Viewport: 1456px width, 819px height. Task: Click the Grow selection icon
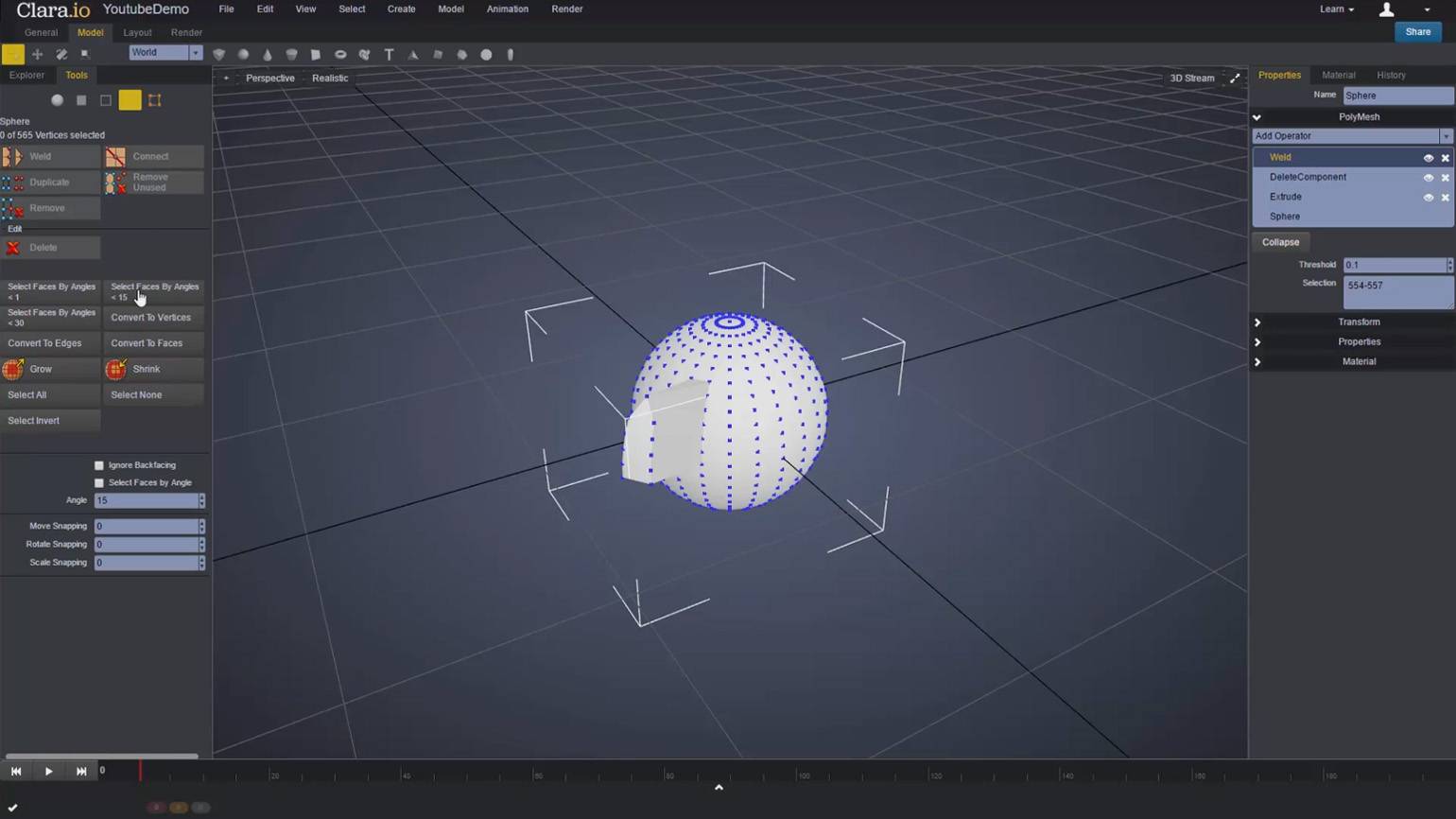click(13, 369)
